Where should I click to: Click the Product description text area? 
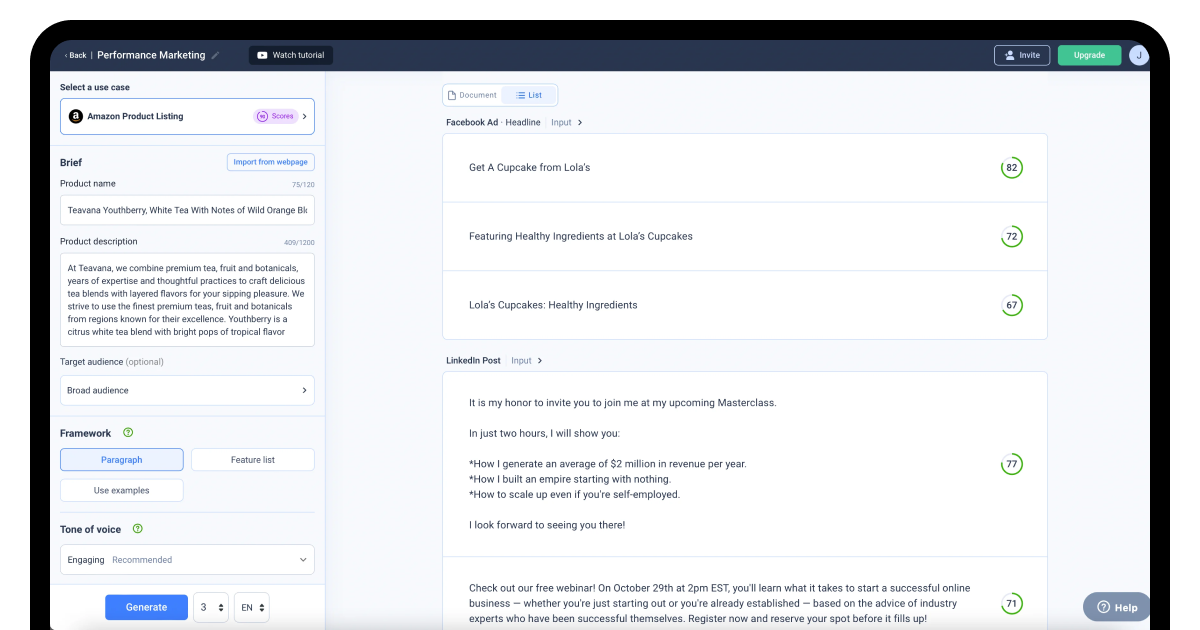tap(187, 300)
